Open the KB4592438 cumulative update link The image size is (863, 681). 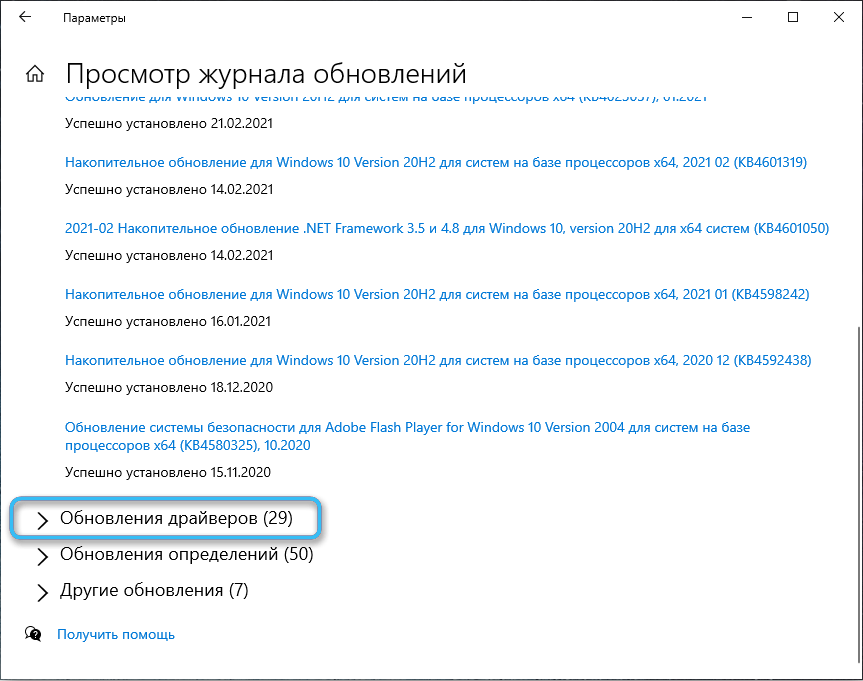click(437, 360)
